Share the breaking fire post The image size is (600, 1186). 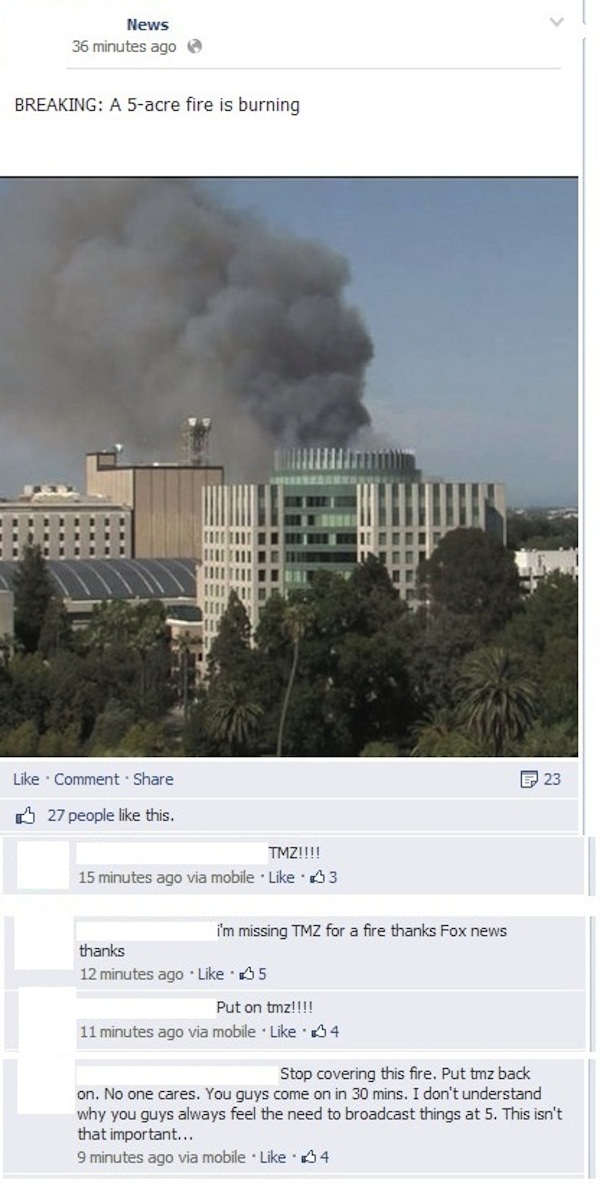[x=153, y=779]
